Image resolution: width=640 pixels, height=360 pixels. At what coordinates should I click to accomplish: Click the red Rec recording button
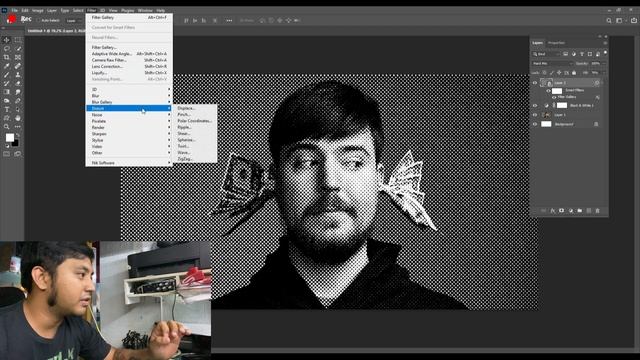tap(11, 19)
